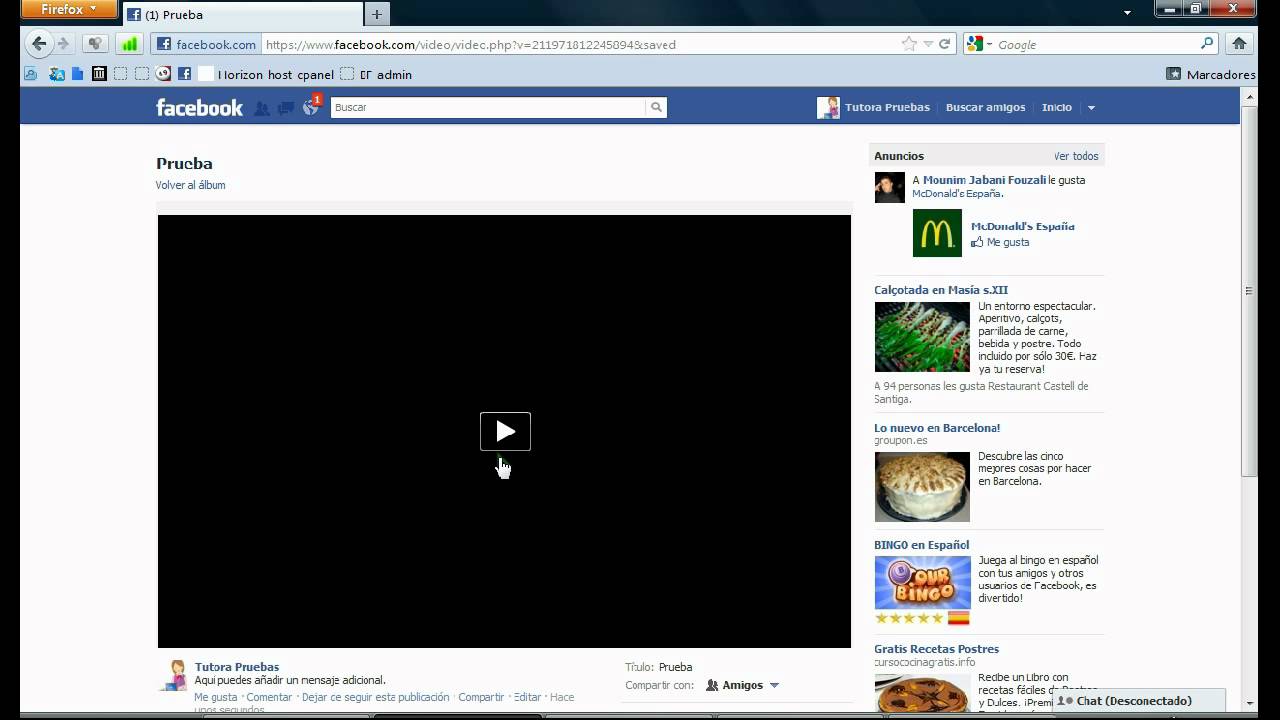This screenshot has width=1280, height=720.
Task: Open the Tutora Pruebas author link below the video
Action: (x=237, y=667)
